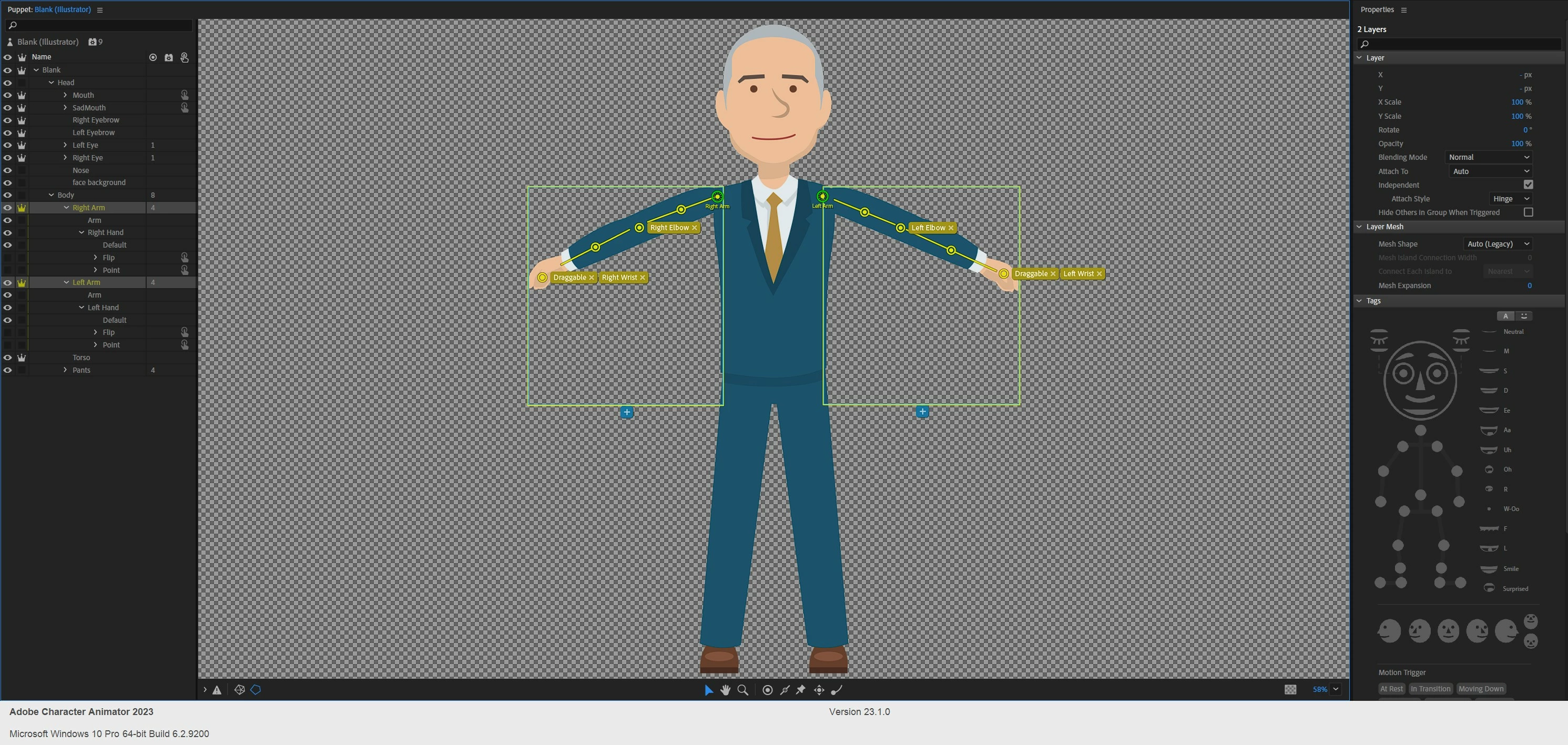Click the Properties search field

1461,44
